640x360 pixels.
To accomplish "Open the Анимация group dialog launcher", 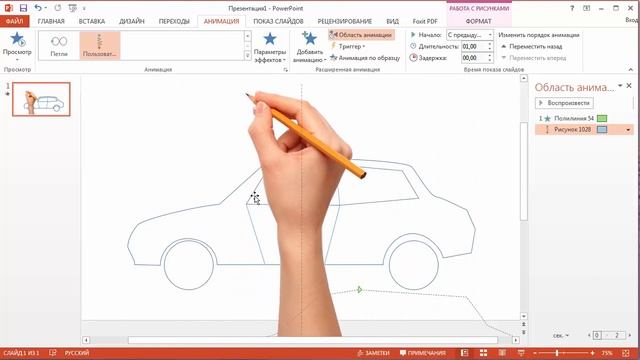I will [285, 70].
